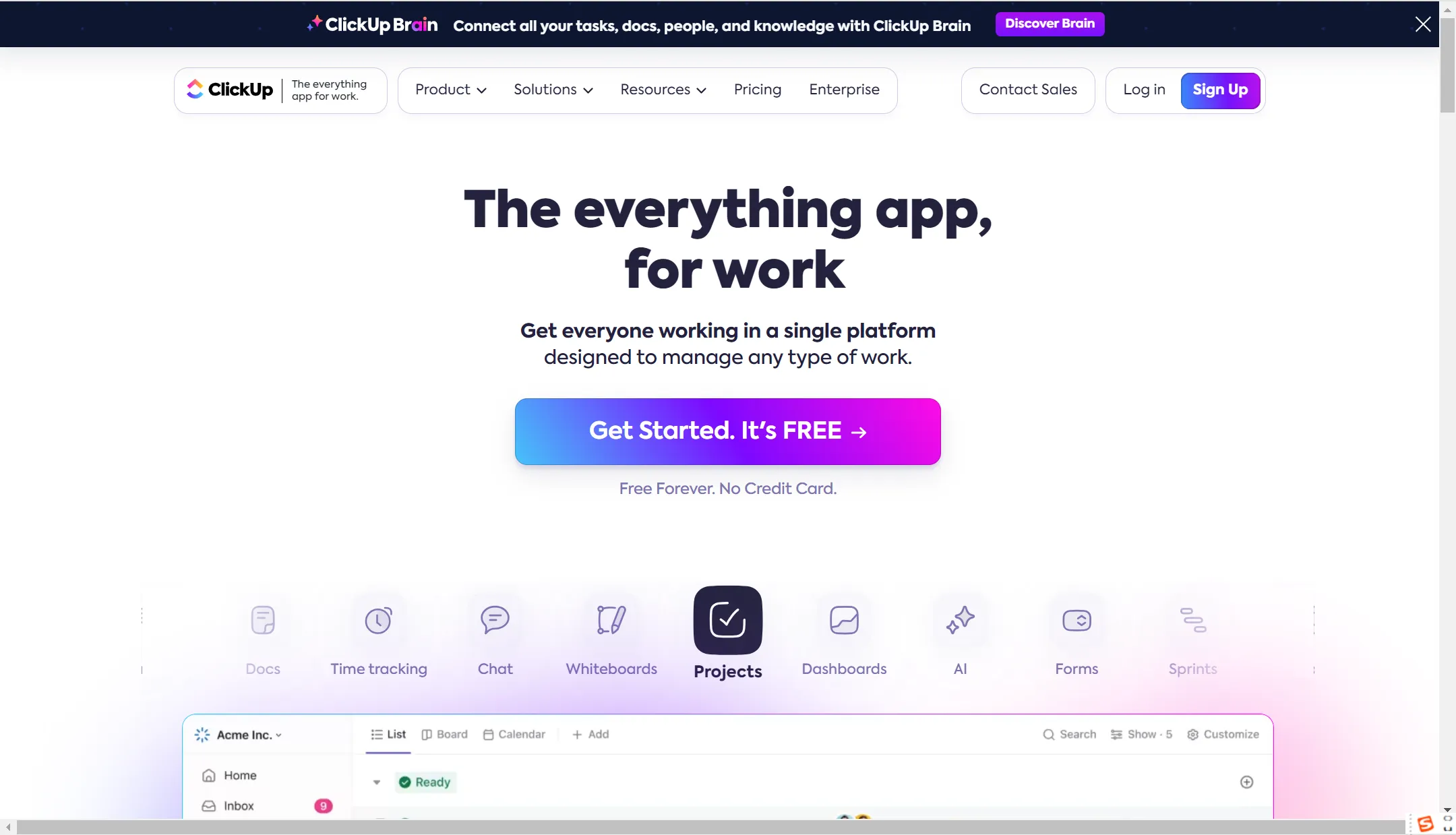This screenshot has height=835, width=1456.
Task: Open the Dashboards tool icon
Action: pos(844,620)
